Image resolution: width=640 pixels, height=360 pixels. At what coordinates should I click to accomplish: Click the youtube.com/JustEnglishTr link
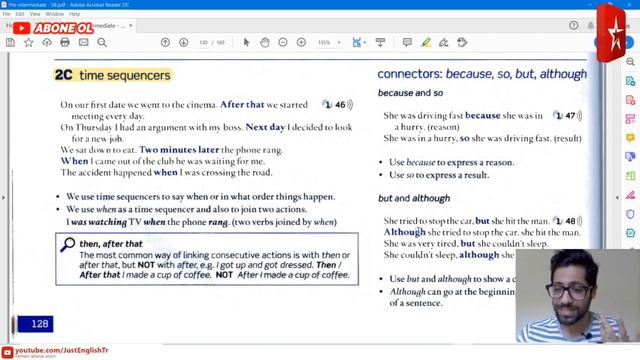(62, 351)
